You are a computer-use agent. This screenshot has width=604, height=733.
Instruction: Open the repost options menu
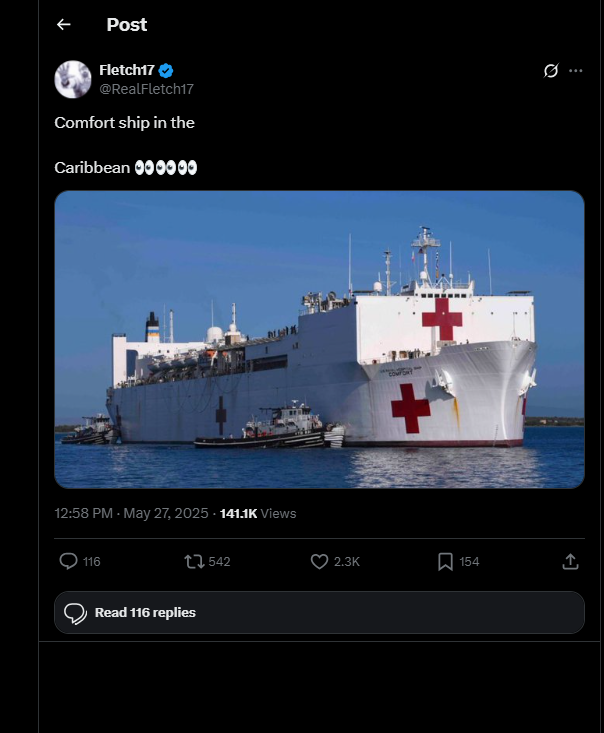pos(194,562)
